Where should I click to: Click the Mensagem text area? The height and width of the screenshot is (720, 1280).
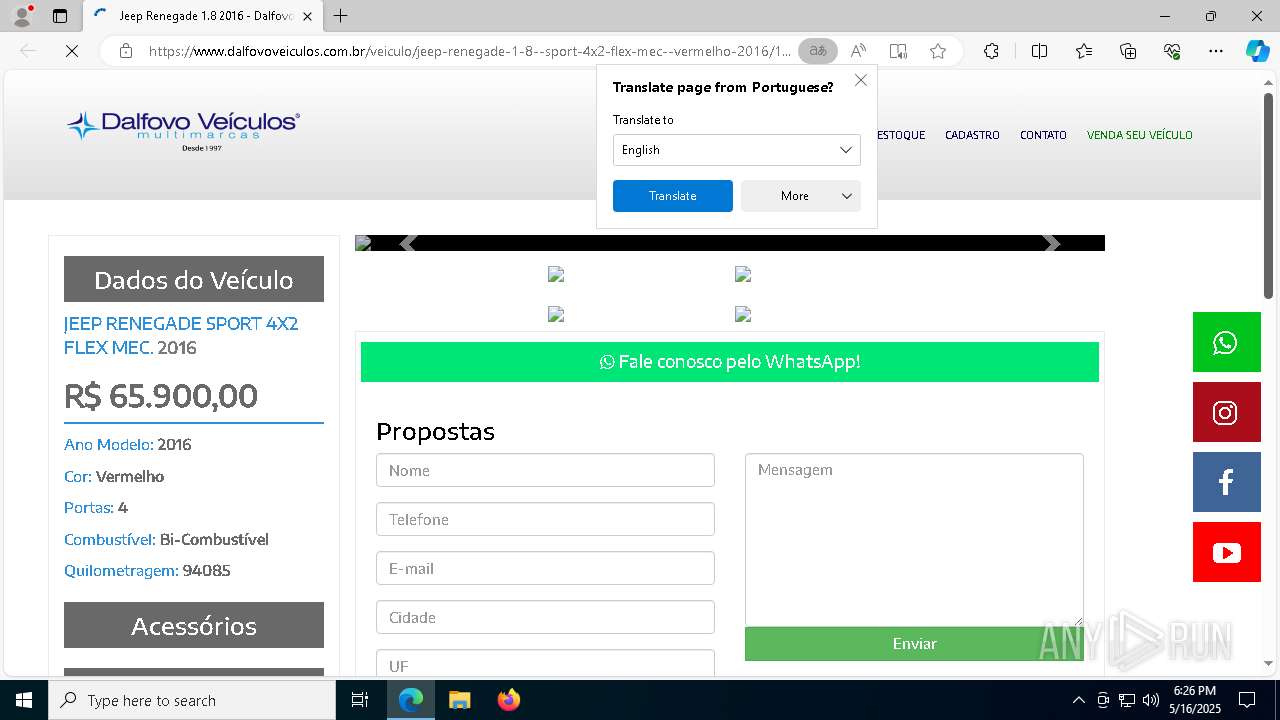914,540
